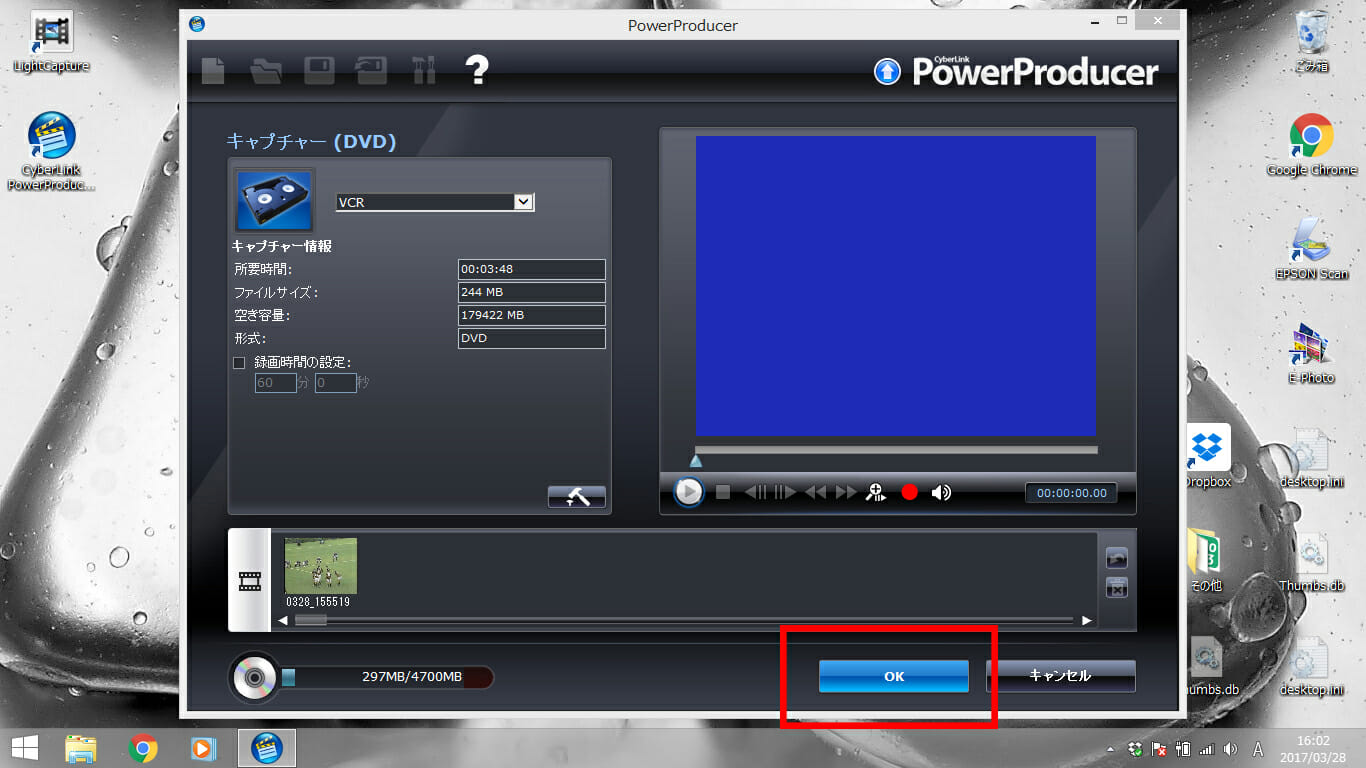Click the minutes field showing 60
1366x768 pixels.
click(276, 383)
